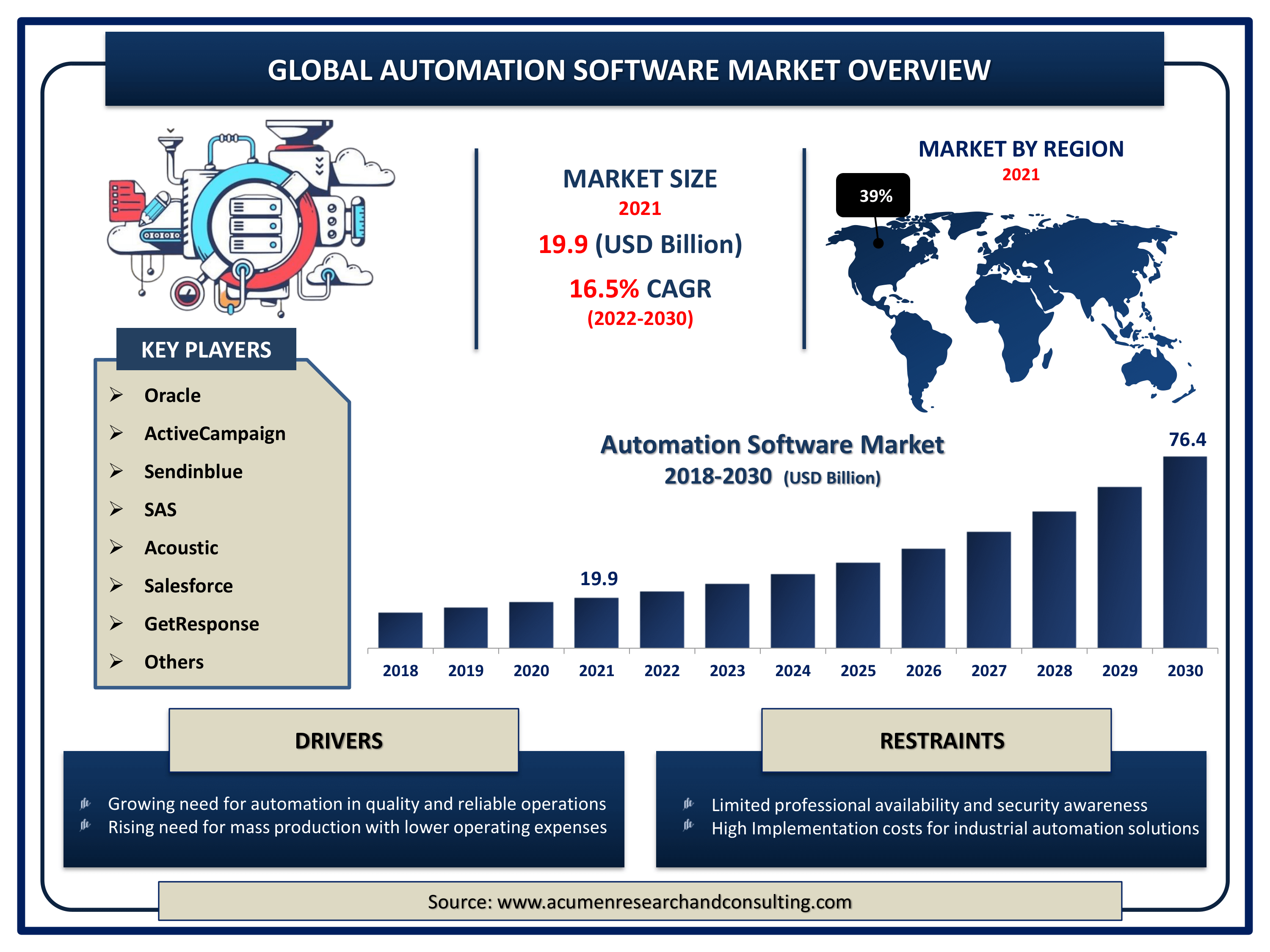
Task: Select the Salesforce key player text
Action: 189,586
